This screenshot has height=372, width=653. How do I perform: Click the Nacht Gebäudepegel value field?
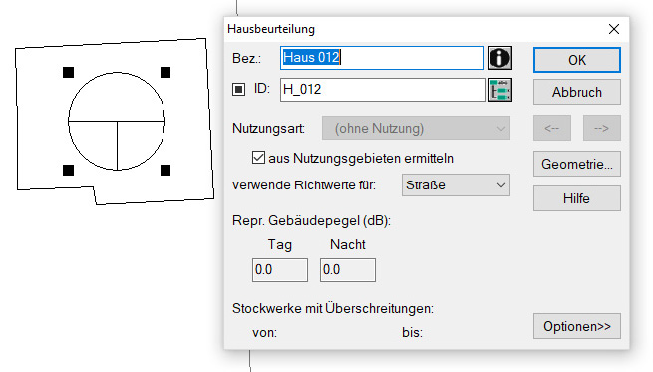point(348,270)
